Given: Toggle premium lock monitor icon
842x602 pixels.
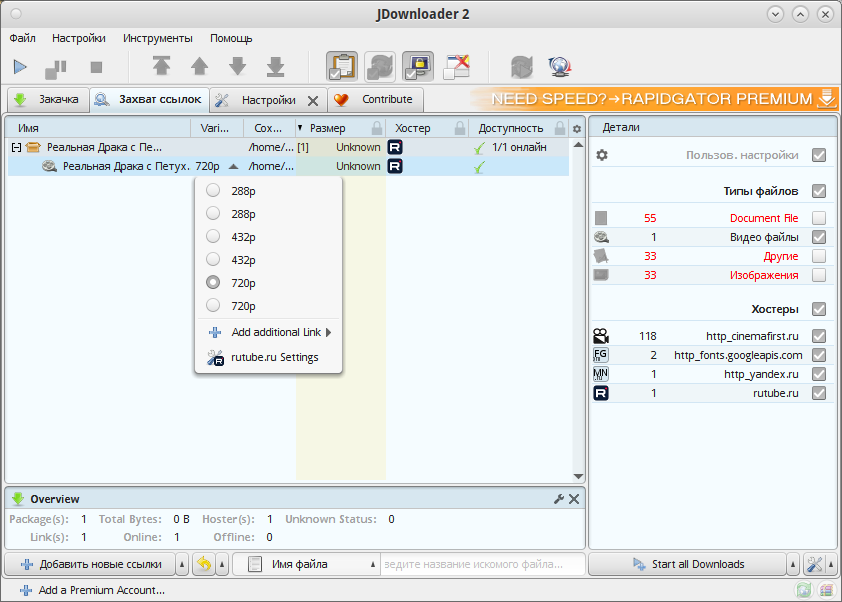Looking at the screenshot, I should (x=418, y=67).
